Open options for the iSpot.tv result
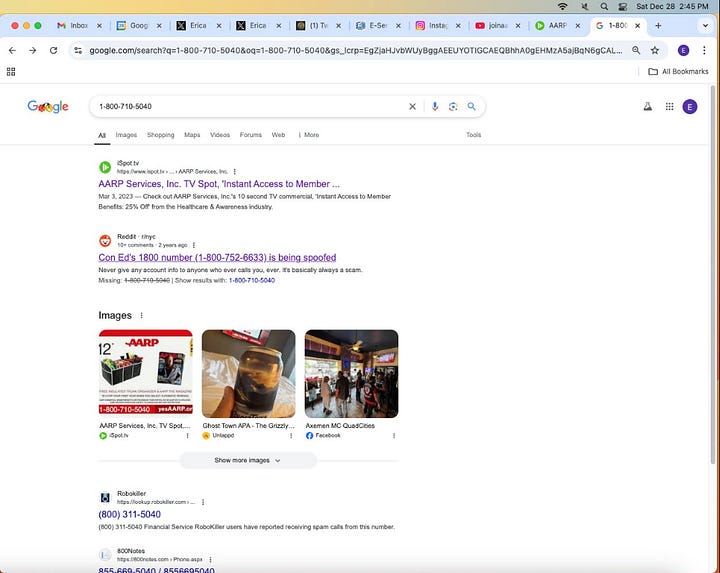 pyautogui.click(x=235, y=172)
